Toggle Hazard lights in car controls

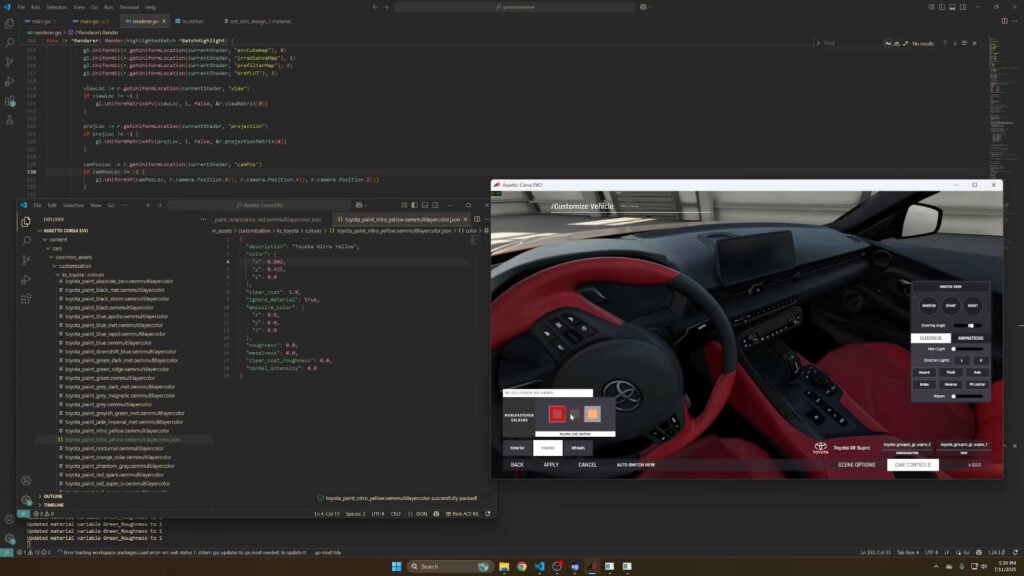[924, 372]
